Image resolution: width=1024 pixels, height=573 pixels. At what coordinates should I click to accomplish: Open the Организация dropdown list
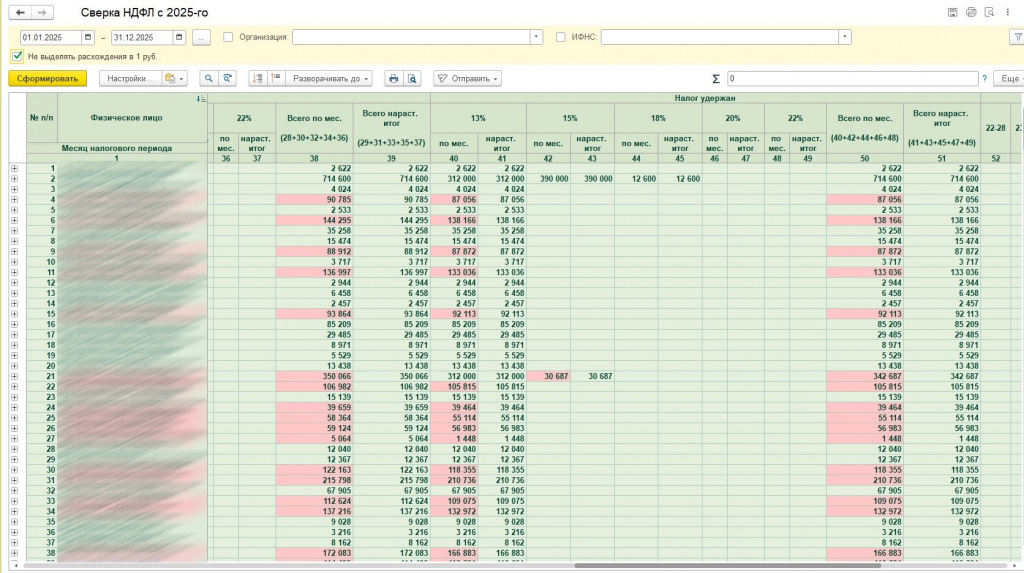click(536, 37)
